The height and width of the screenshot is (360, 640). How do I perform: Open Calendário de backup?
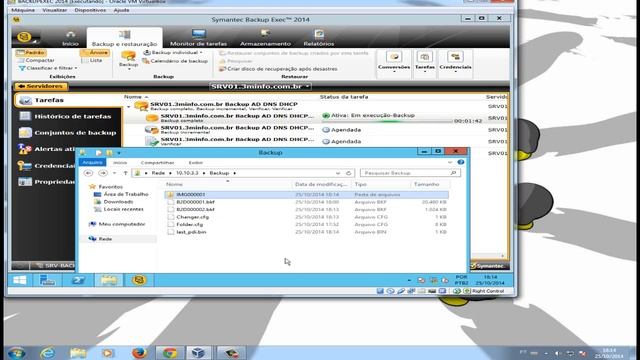(175, 61)
